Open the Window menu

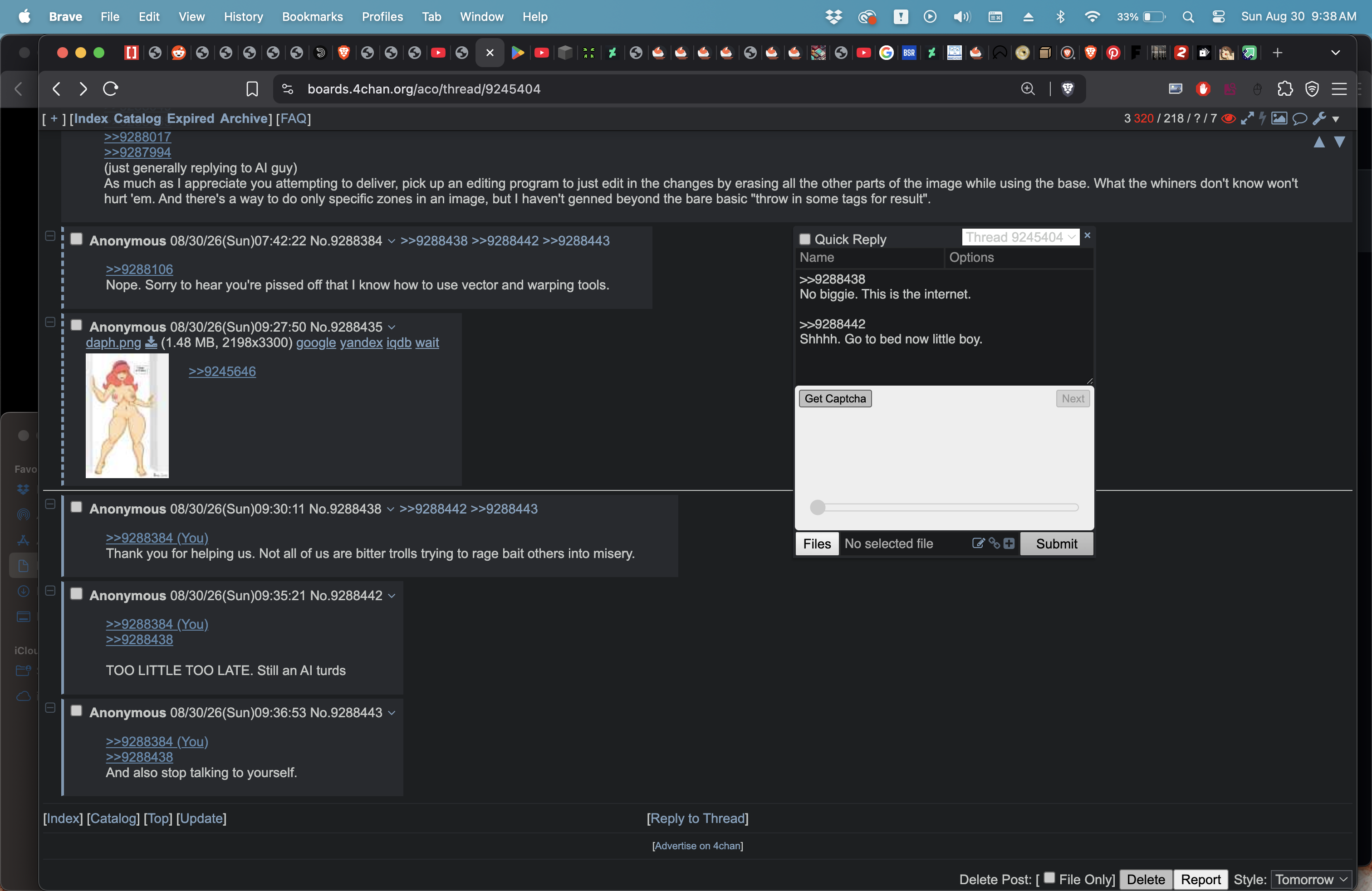pyautogui.click(x=481, y=17)
